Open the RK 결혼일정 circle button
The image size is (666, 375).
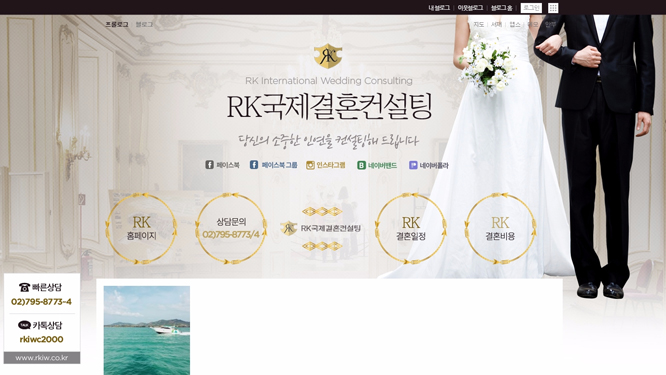pyautogui.click(x=411, y=229)
